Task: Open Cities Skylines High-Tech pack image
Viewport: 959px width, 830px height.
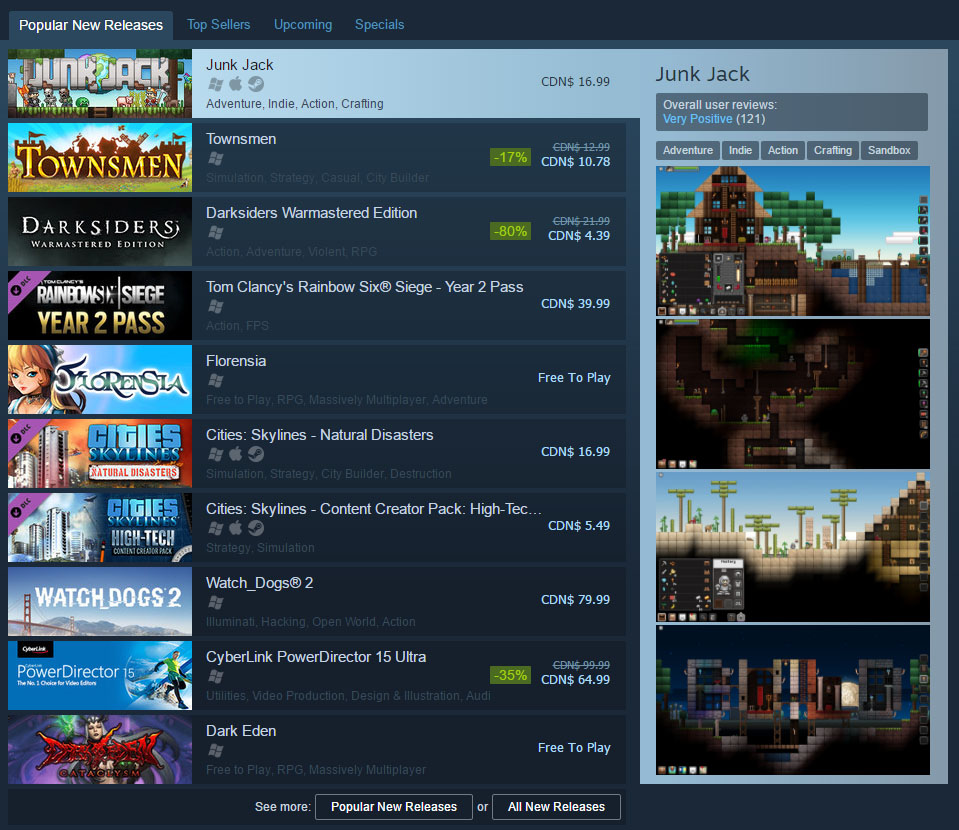Action: pos(100,527)
